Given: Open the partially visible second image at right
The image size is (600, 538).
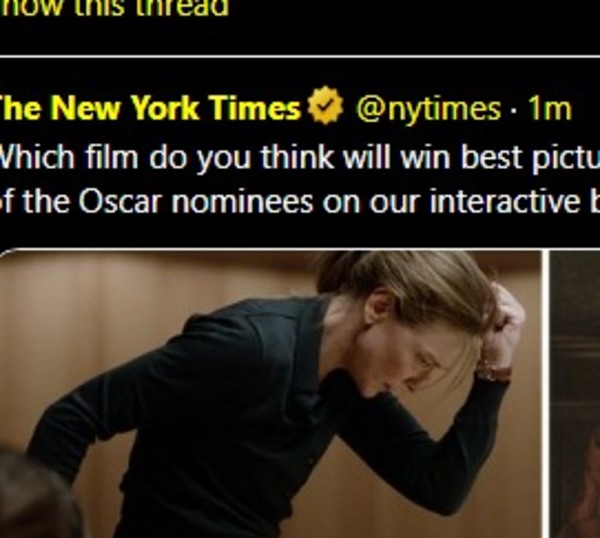Looking at the screenshot, I should pyautogui.click(x=575, y=394).
